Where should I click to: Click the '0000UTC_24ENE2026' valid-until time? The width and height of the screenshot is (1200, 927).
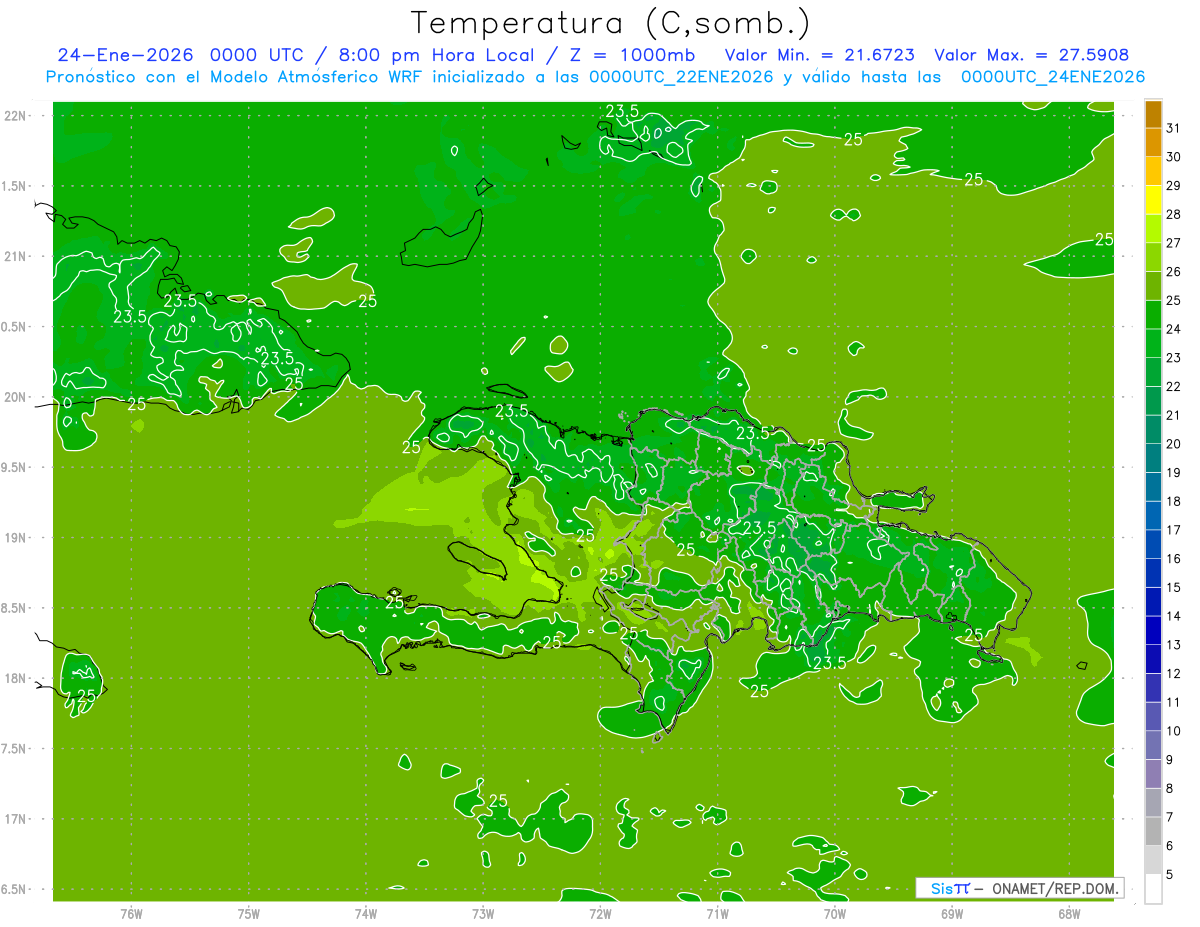click(x=1052, y=77)
